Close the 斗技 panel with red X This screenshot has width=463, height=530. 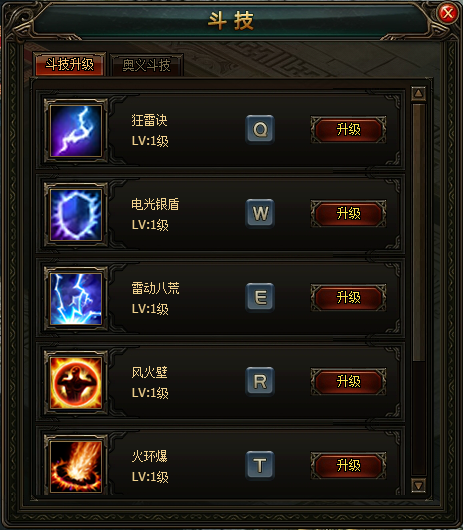(x=448, y=13)
